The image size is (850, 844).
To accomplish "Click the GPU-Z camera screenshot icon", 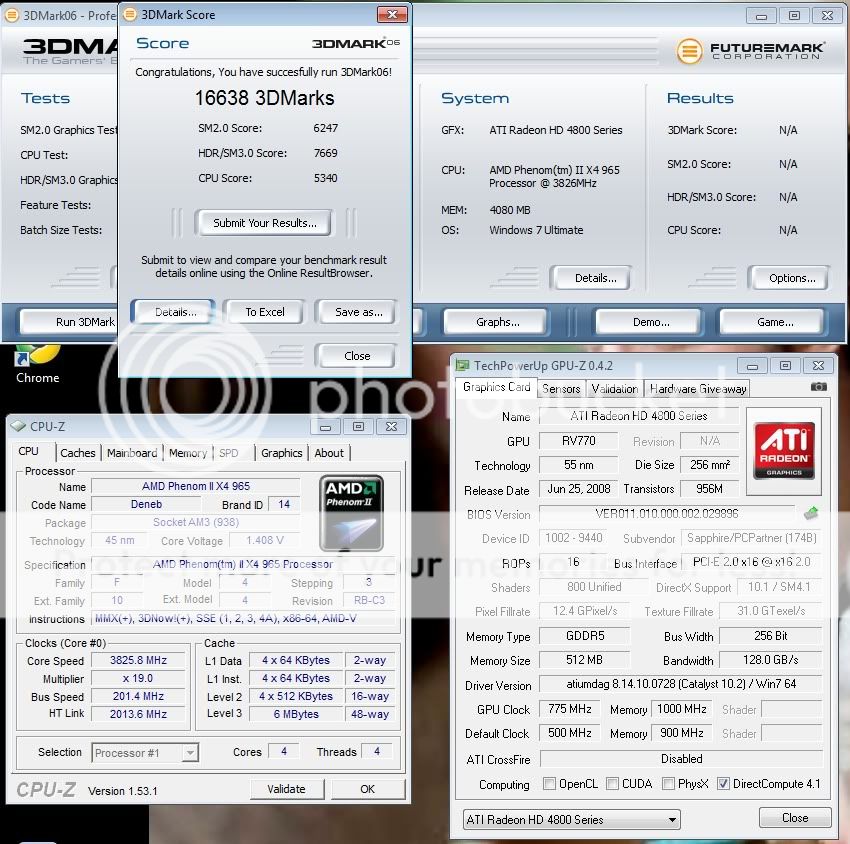I will (x=819, y=387).
